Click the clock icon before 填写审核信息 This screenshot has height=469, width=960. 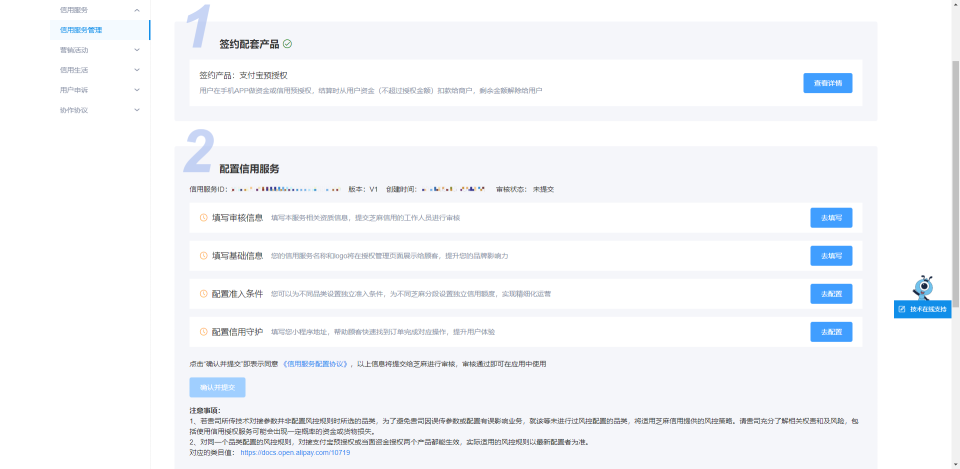(x=204, y=217)
